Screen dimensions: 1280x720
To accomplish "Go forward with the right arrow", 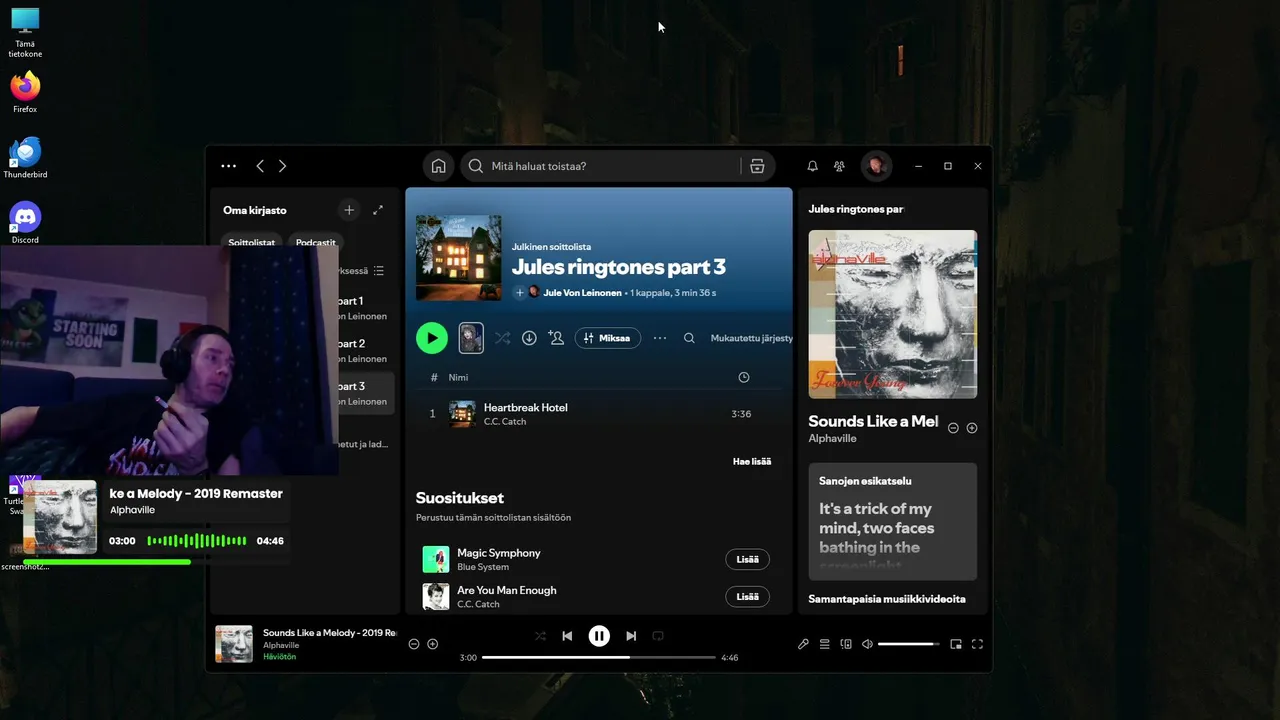I will (282, 166).
